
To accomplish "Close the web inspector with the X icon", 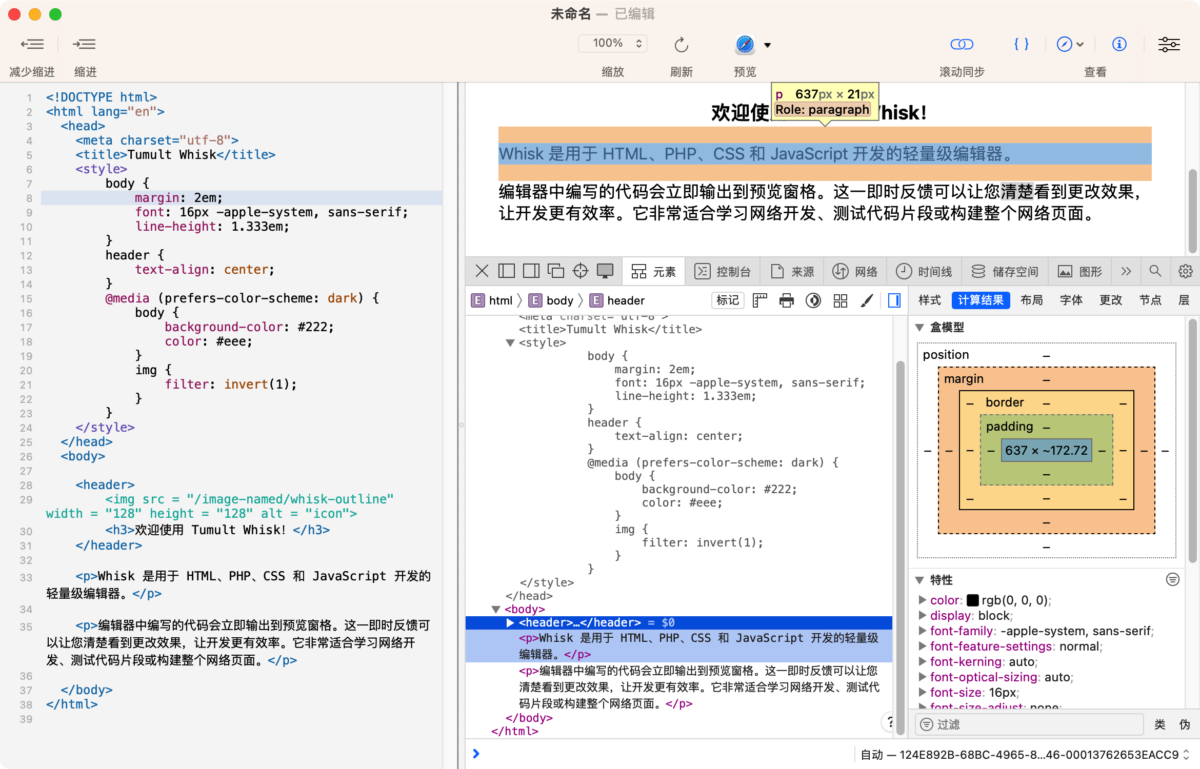I will pyautogui.click(x=482, y=271).
